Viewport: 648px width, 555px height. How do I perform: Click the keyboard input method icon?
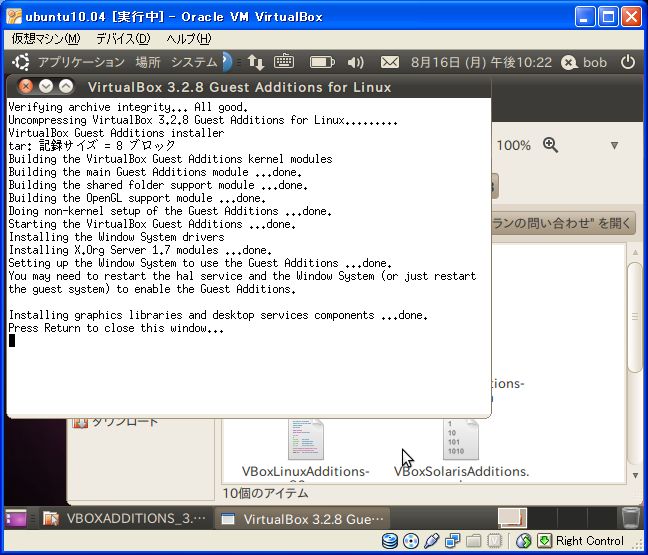pos(284,62)
